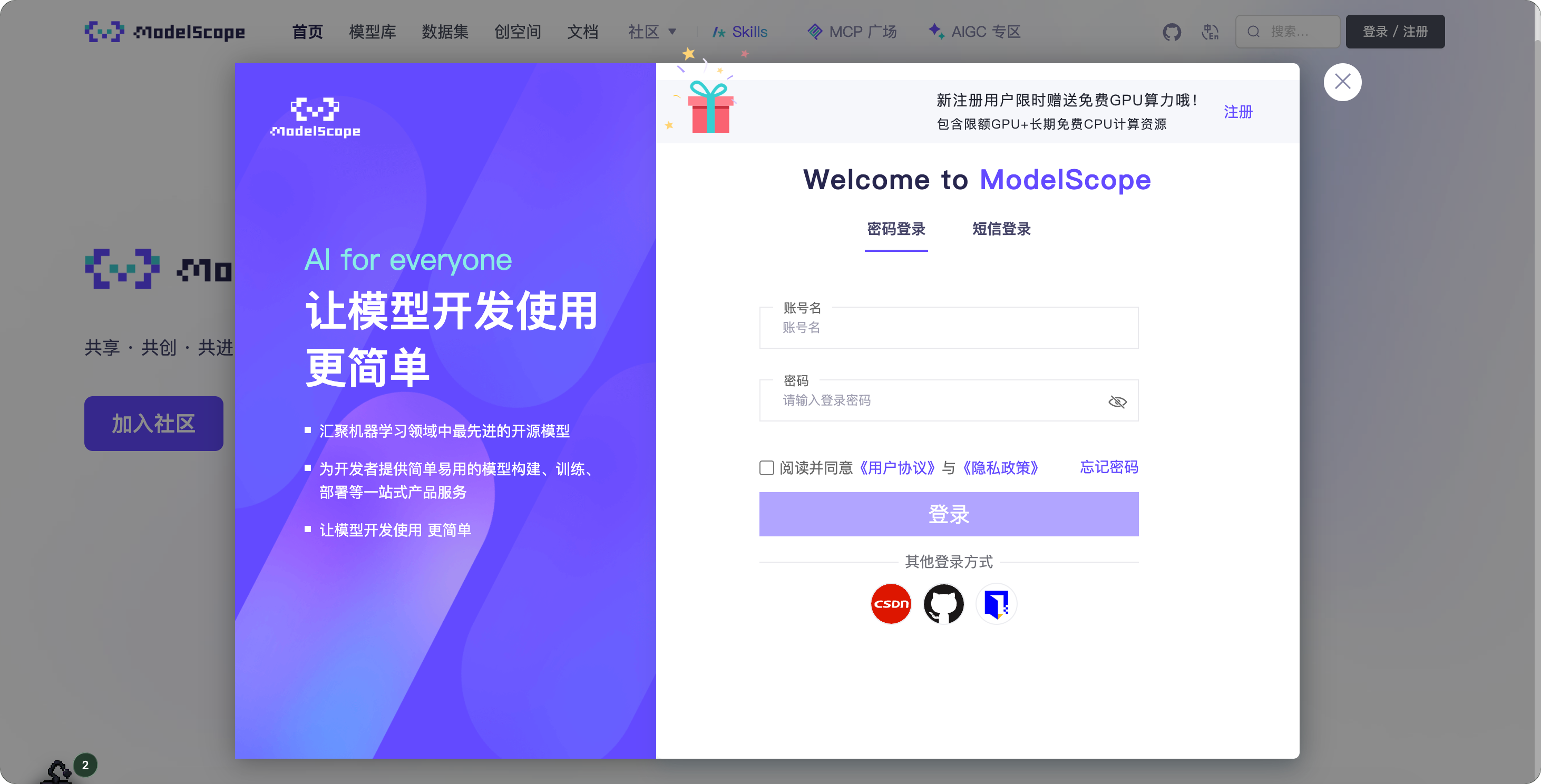Click the page's vertical scrollbar
This screenshot has width=1541, height=784.
[x=1537, y=391]
